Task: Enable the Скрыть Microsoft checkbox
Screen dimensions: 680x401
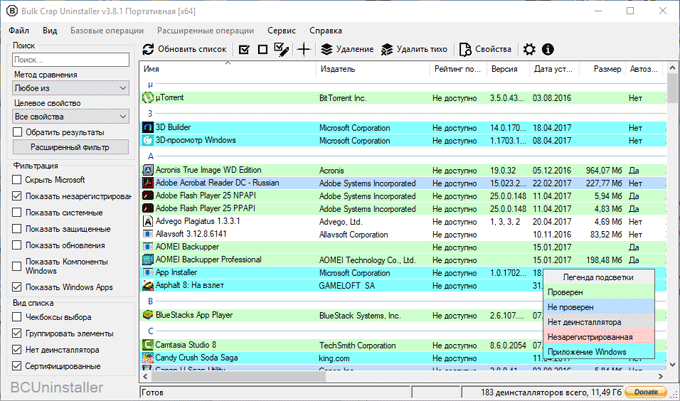Action: tap(18, 179)
